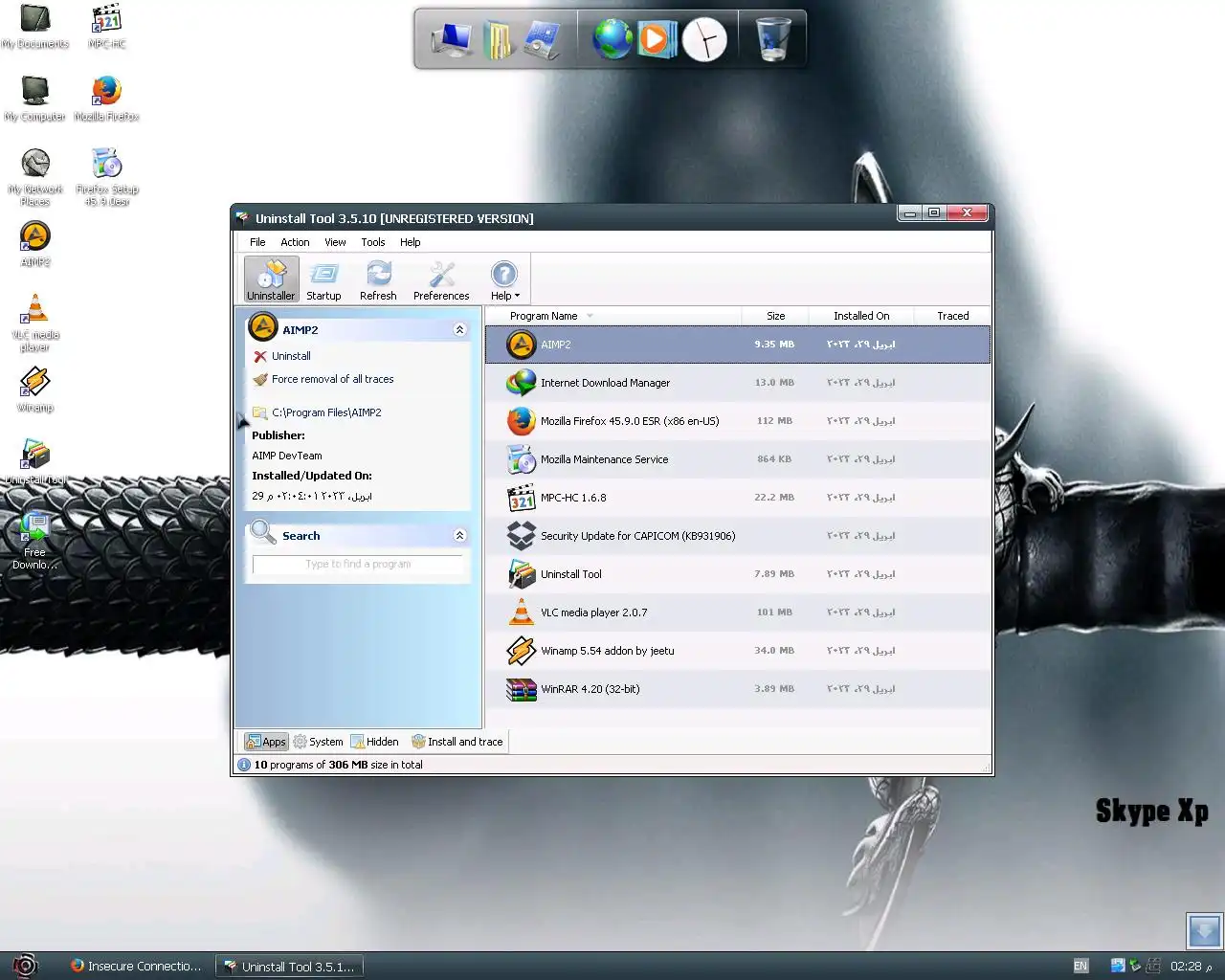
Task: Open the Recycle Bin dock icon
Action: coord(773,39)
